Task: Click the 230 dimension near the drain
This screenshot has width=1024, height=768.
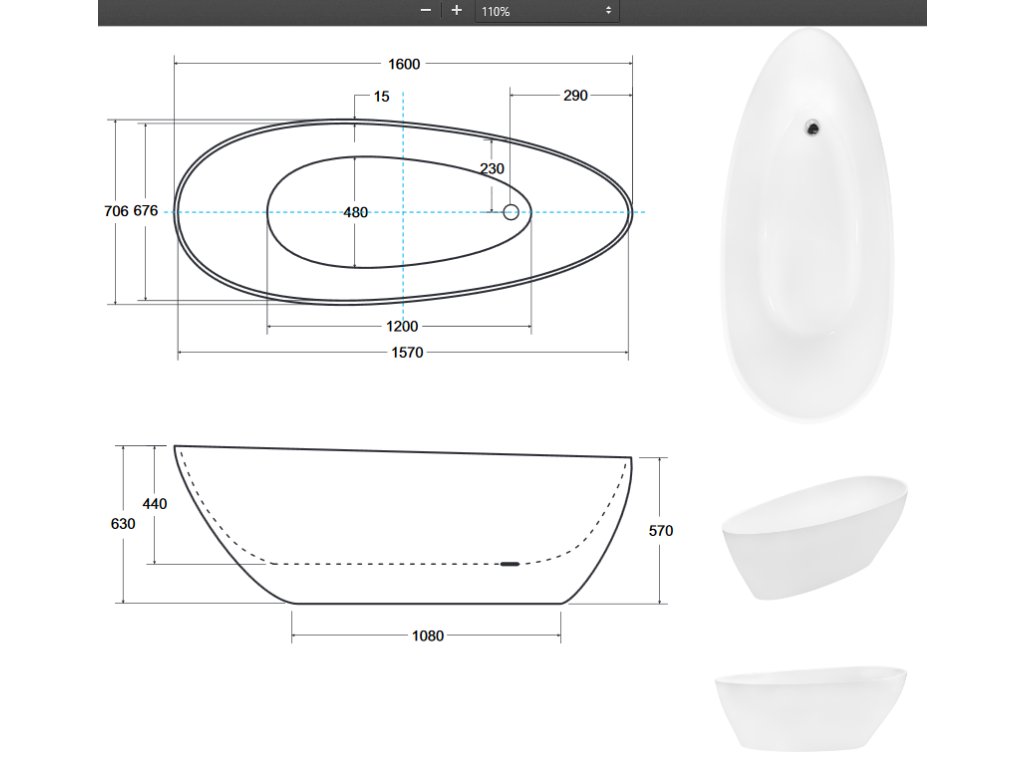Action: coord(492,168)
